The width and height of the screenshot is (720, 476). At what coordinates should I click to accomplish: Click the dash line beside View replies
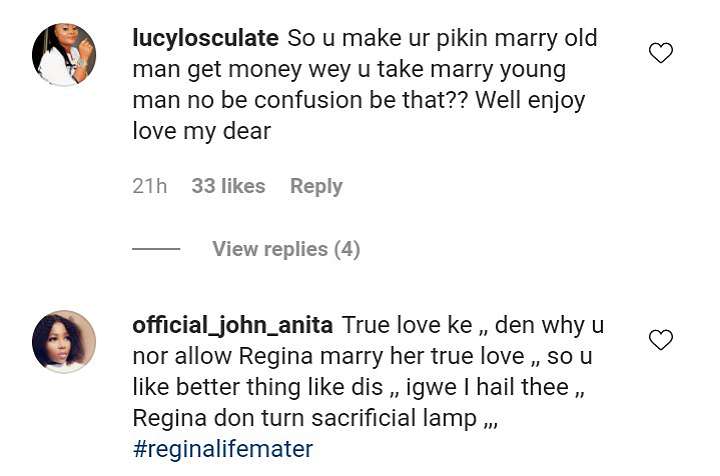pos(156,249)
